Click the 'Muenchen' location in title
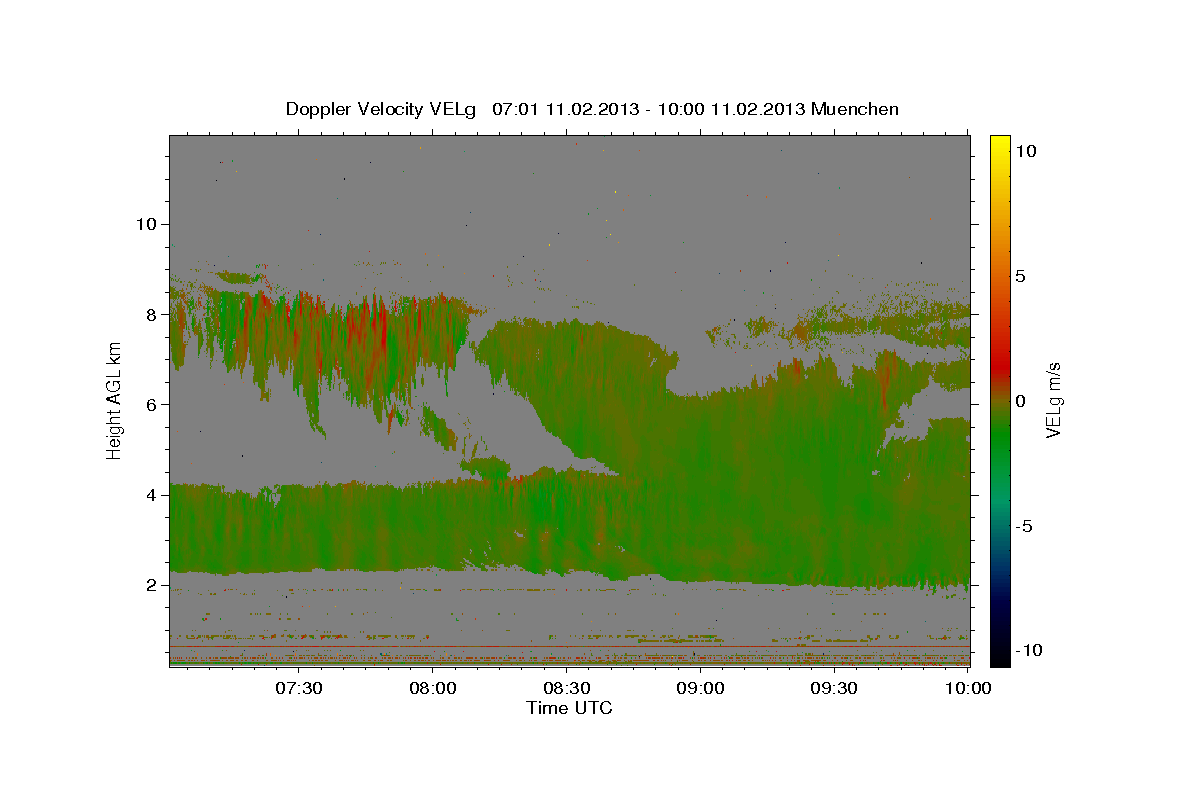Screen dimensions: 1200x800 tap(855, 109)
